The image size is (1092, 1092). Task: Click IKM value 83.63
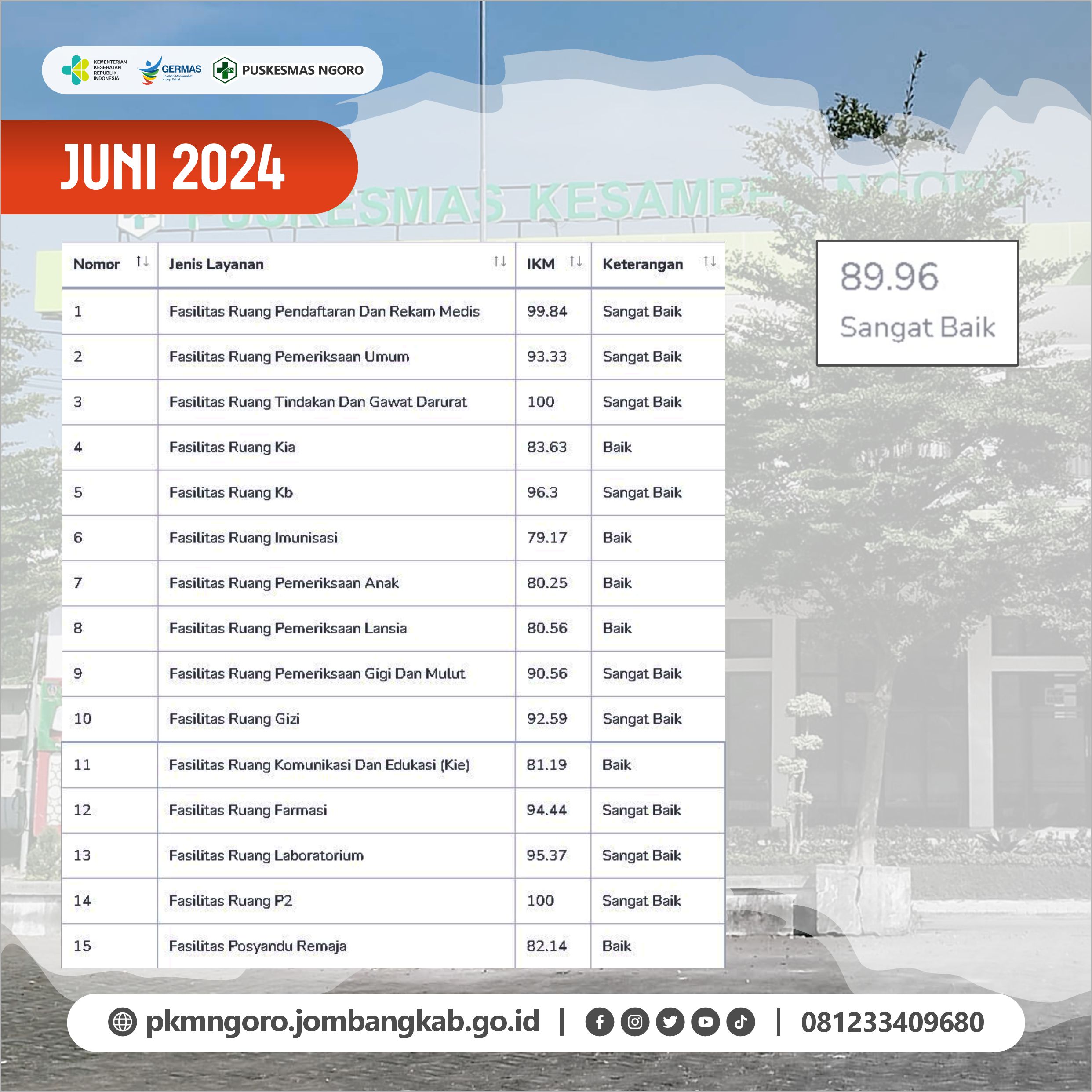click(x=547, y=447)
